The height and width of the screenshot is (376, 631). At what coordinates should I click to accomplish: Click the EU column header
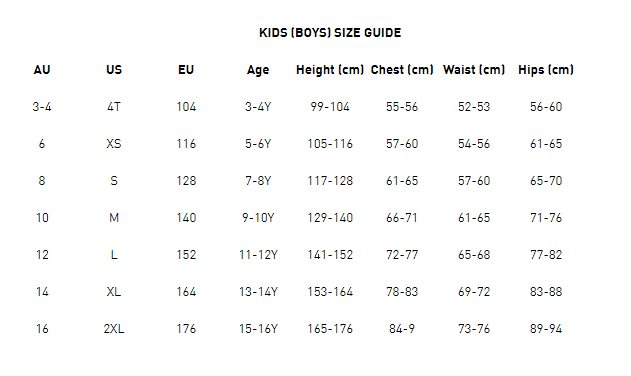tap(186, 70)
